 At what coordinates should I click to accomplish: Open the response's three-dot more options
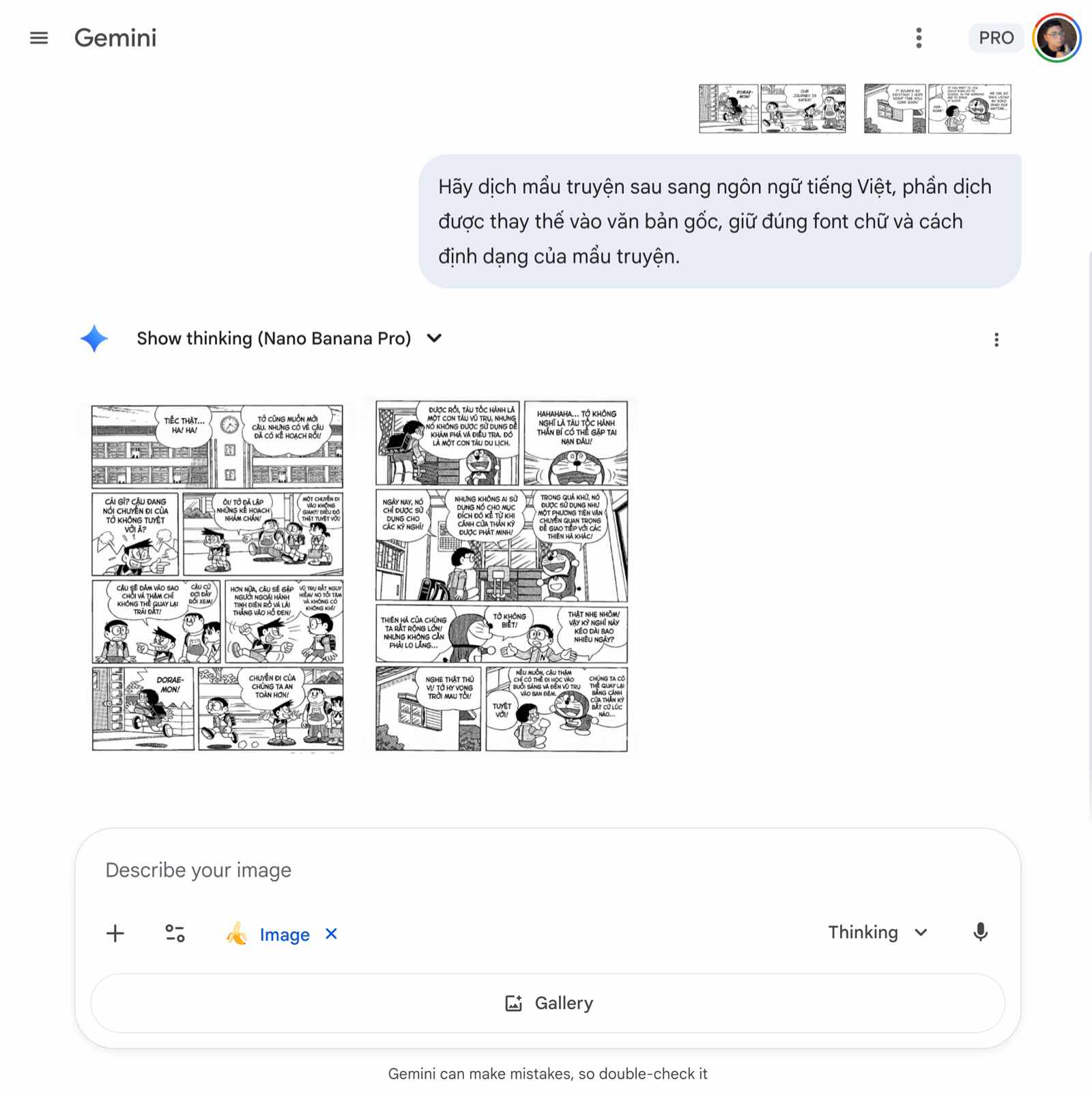coord(996,340)
